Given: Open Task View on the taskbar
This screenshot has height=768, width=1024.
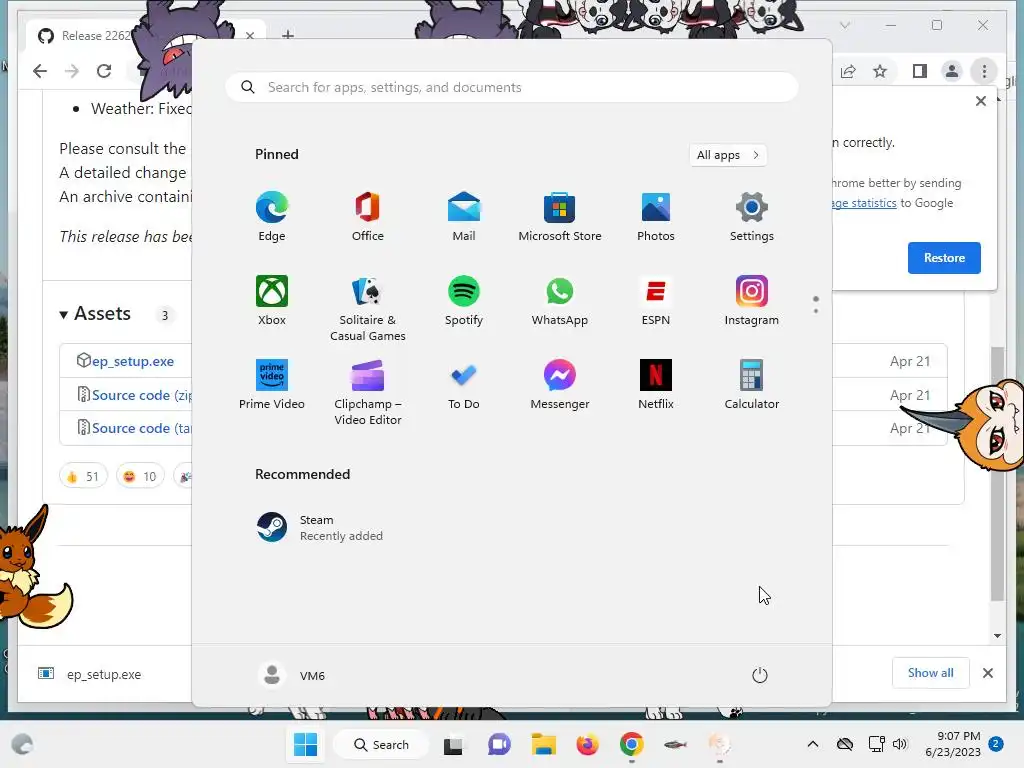Looking at the screenshot, I should 453,744.
